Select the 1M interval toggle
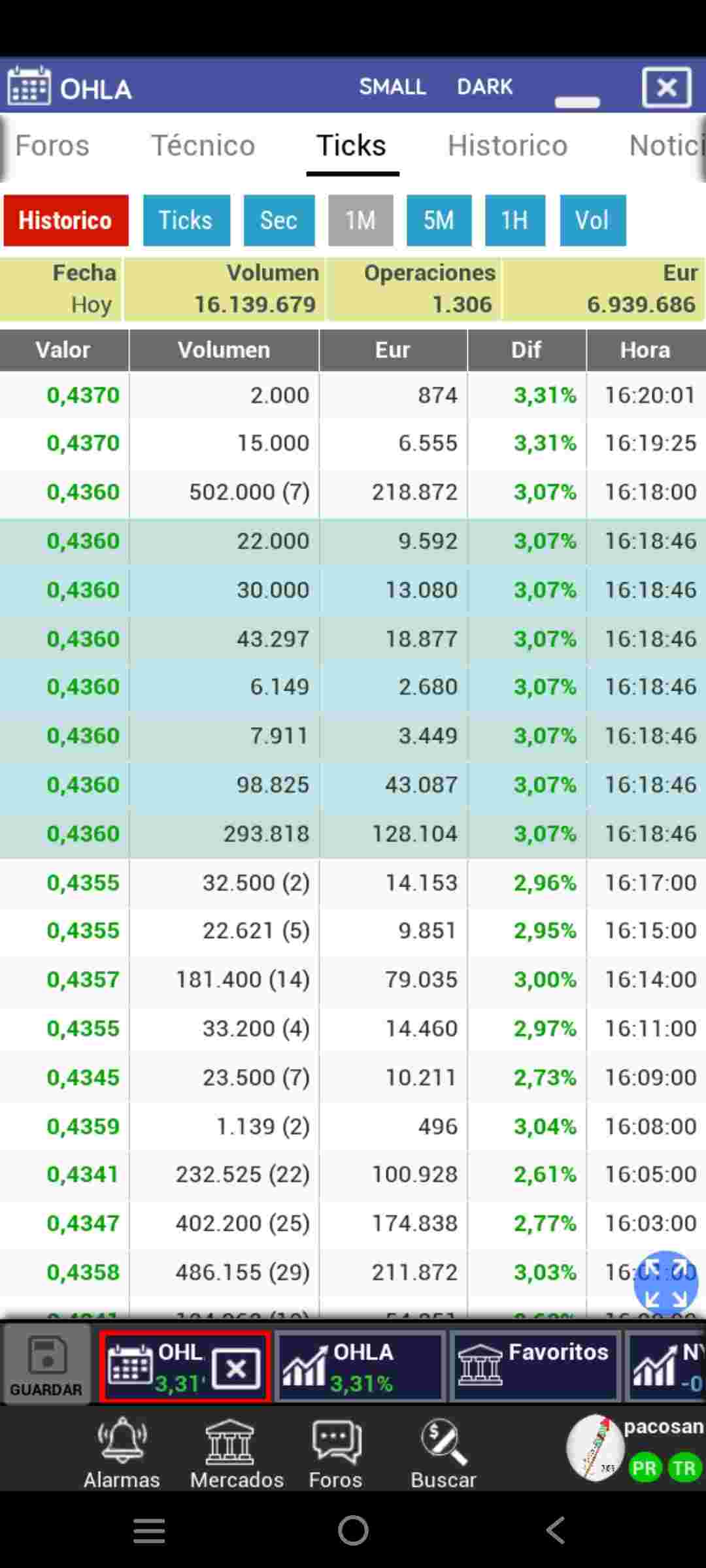 [360, 220]
